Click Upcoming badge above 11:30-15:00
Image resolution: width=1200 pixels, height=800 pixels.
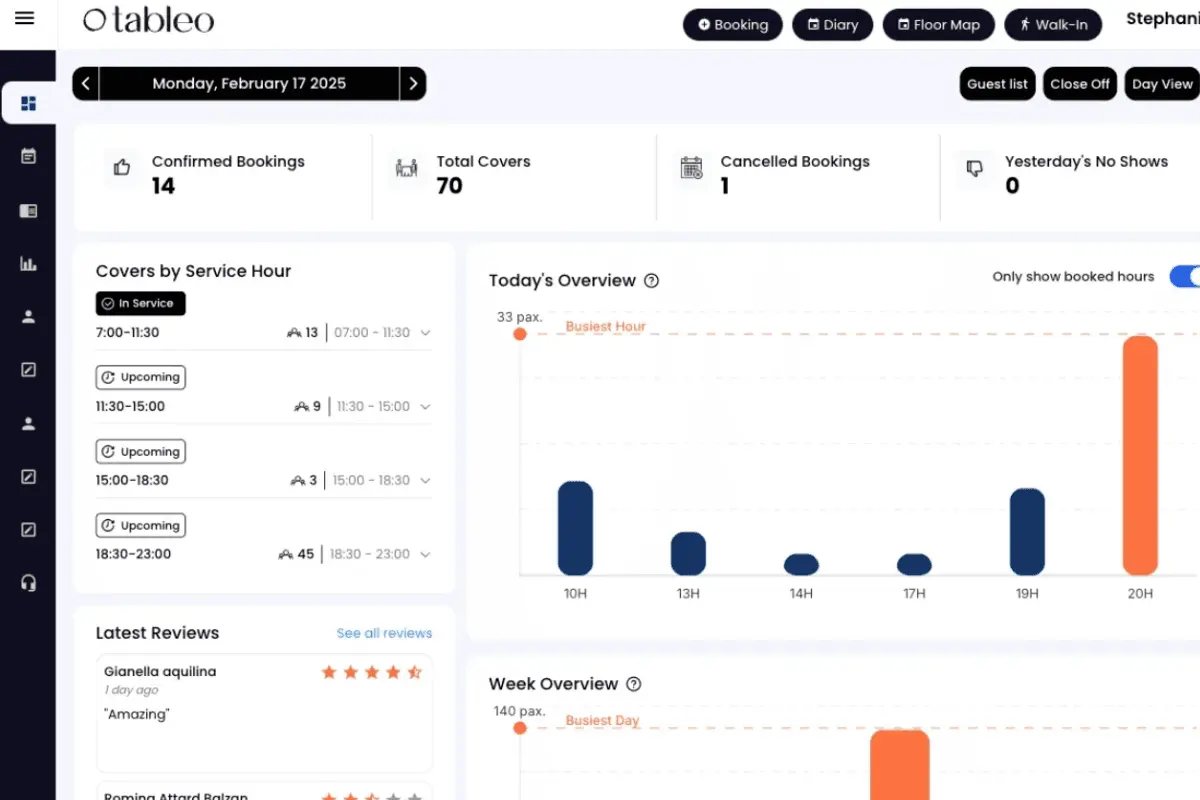click(x=140, y=378)
